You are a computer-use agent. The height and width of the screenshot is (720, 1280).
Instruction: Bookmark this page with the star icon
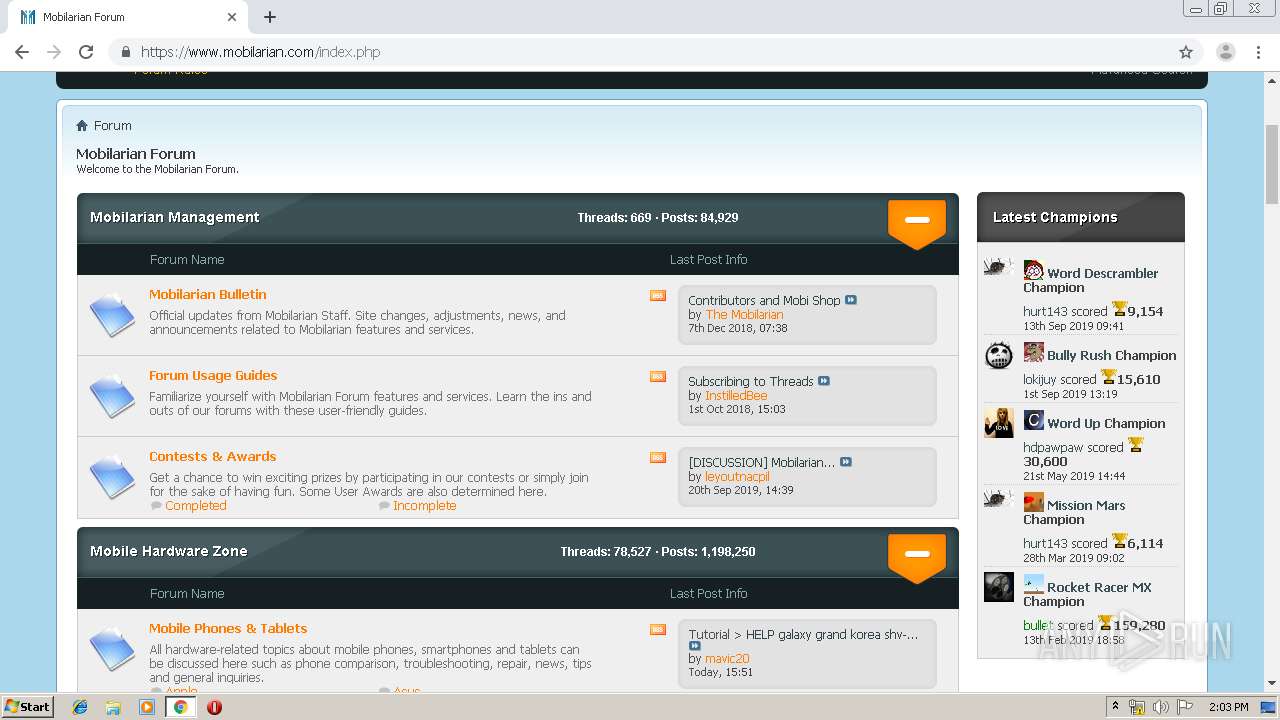tap(1186, 52)
